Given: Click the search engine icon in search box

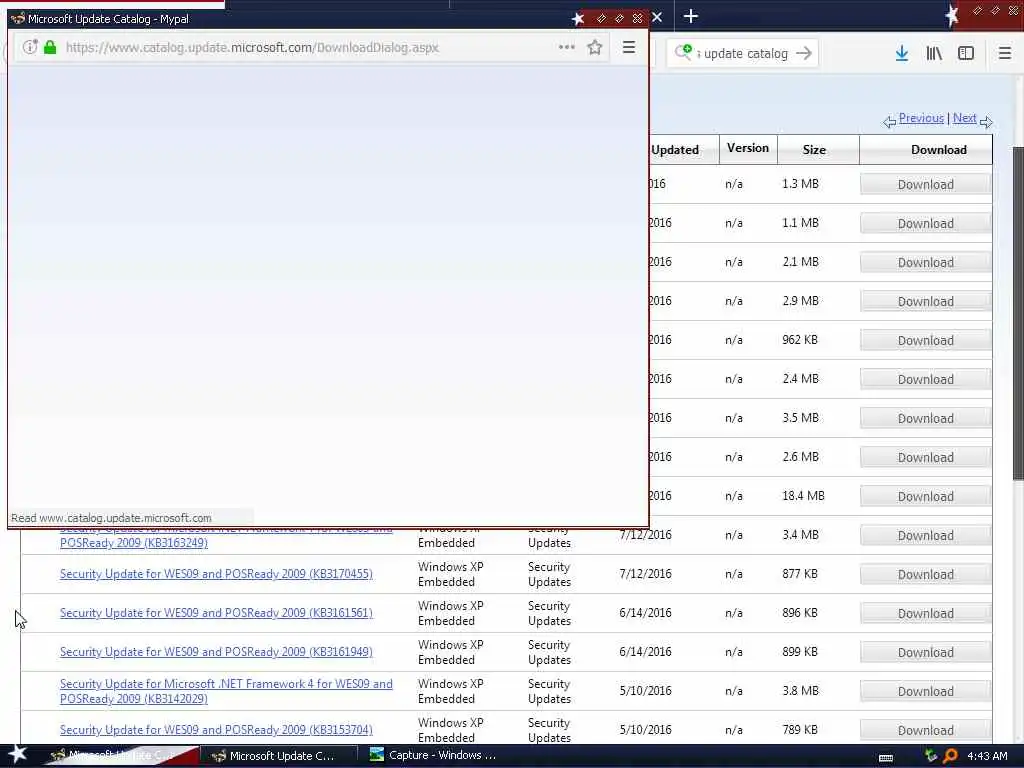Looking at the screenshot, I should coord(684,52).
